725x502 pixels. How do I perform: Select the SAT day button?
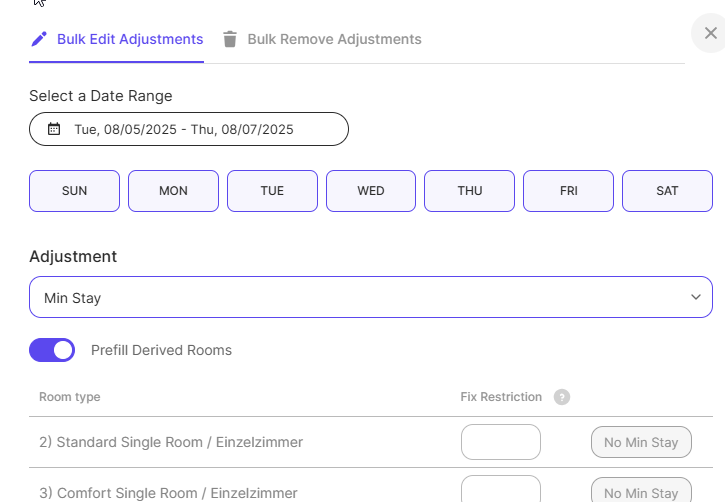click(x=667, y=191)
